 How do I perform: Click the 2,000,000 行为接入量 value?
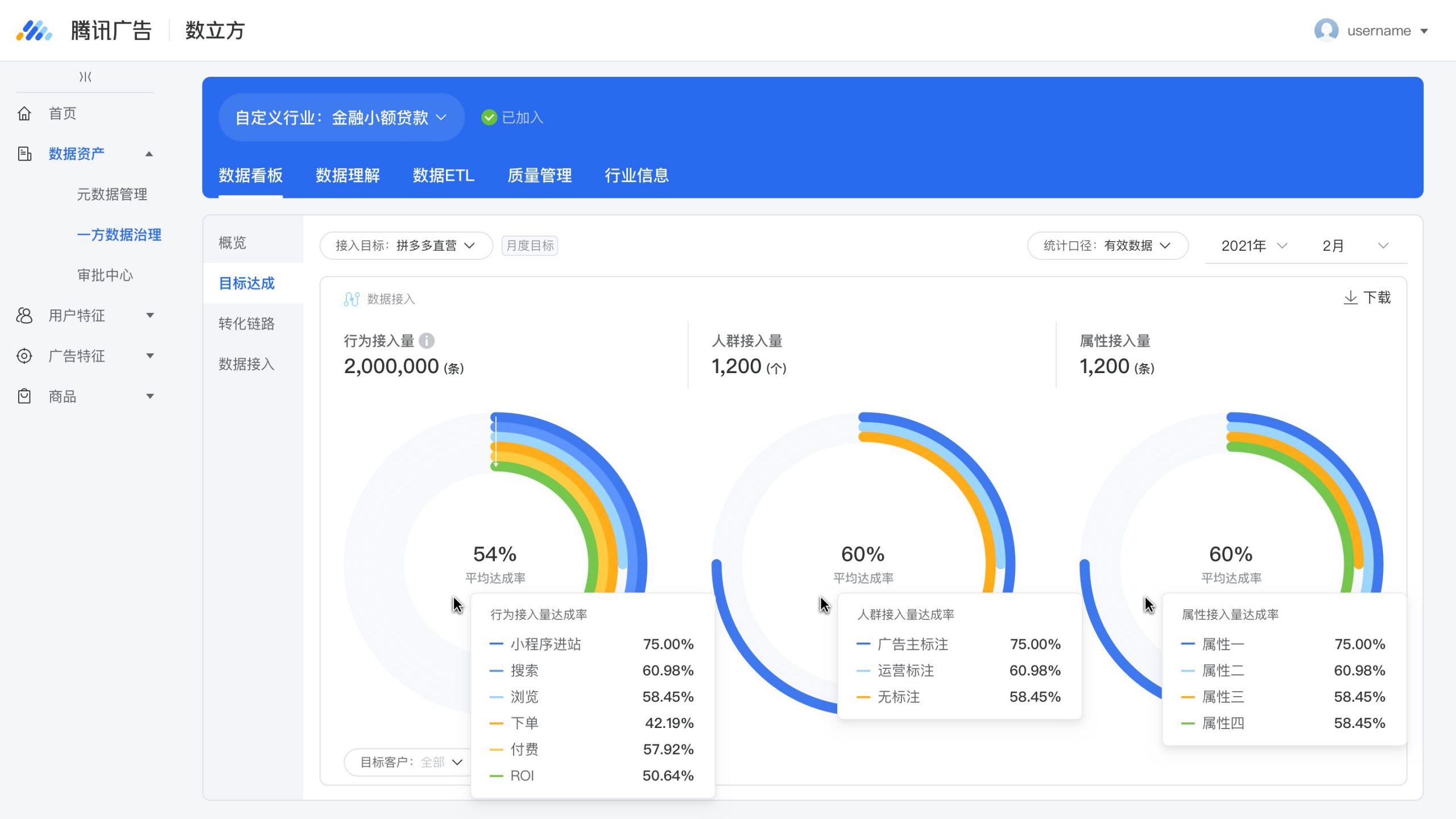(x=391, y=366)
